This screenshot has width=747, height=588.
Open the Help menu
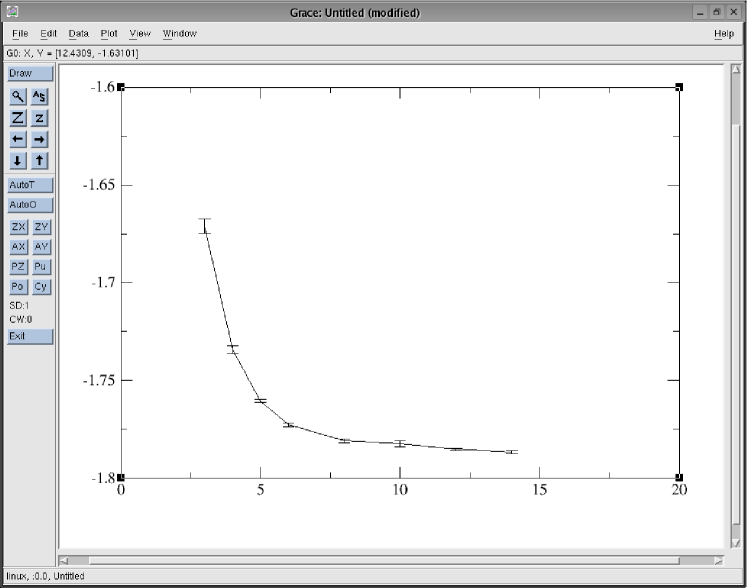[724, 33]
